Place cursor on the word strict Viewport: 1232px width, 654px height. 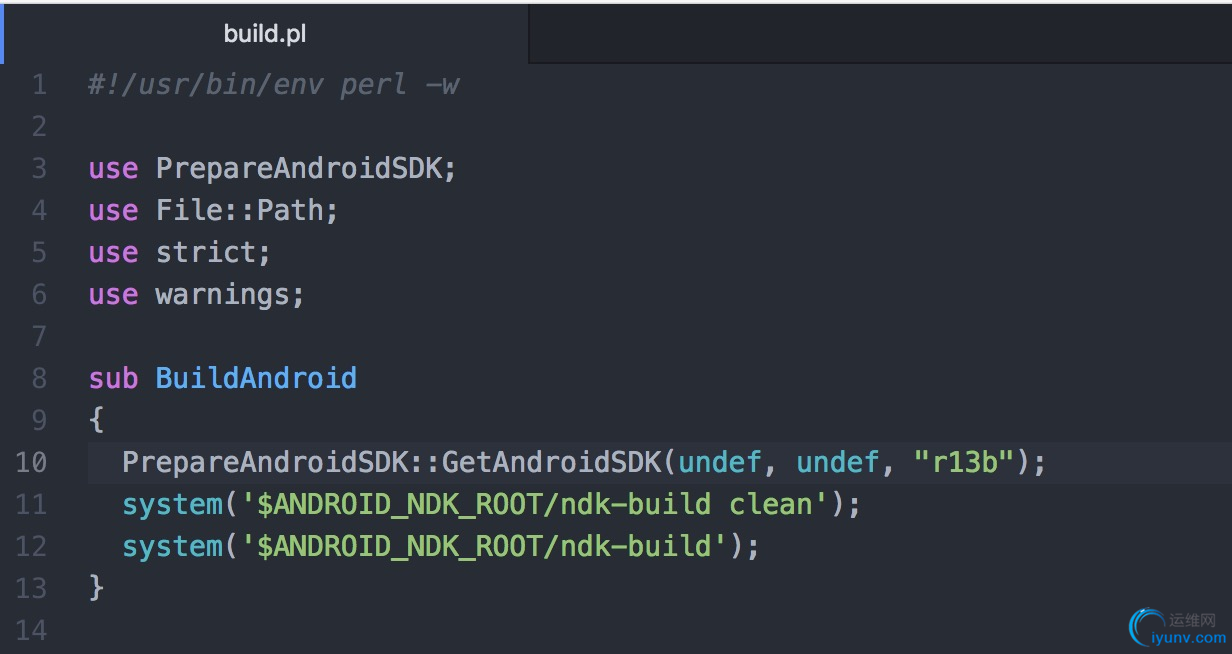(206, 253)
